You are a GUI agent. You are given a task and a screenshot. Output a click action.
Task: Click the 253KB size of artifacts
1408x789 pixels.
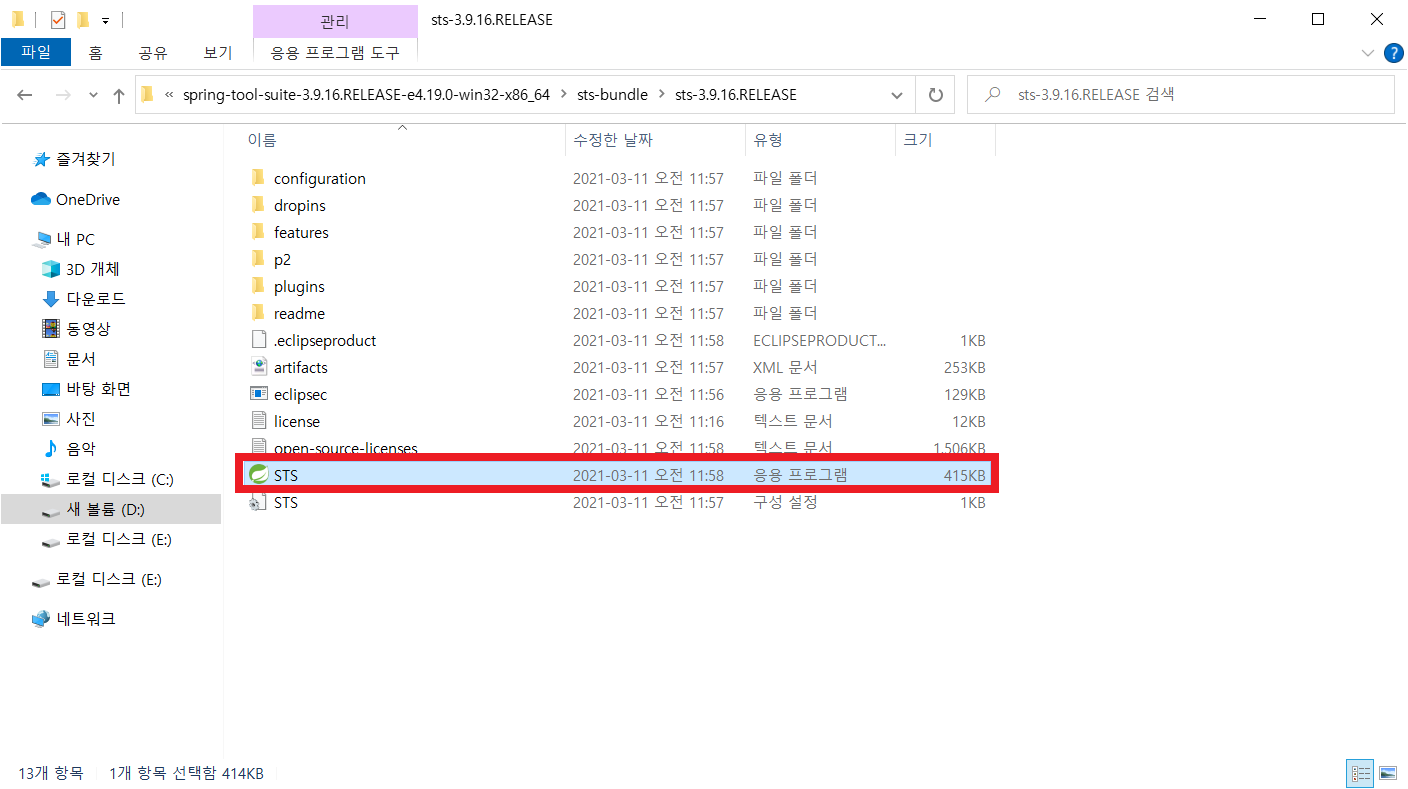[x=964, y=367]
